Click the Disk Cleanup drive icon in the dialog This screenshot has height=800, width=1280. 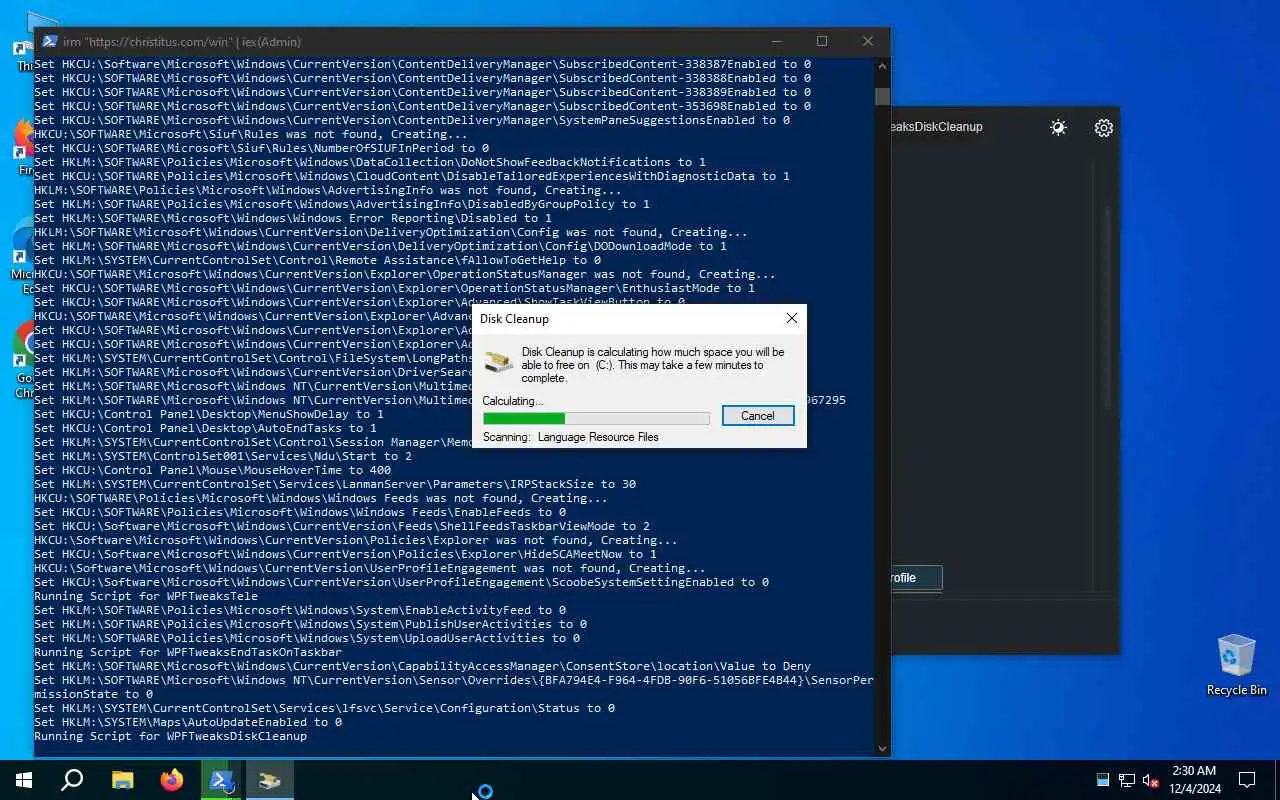[498, 363]
